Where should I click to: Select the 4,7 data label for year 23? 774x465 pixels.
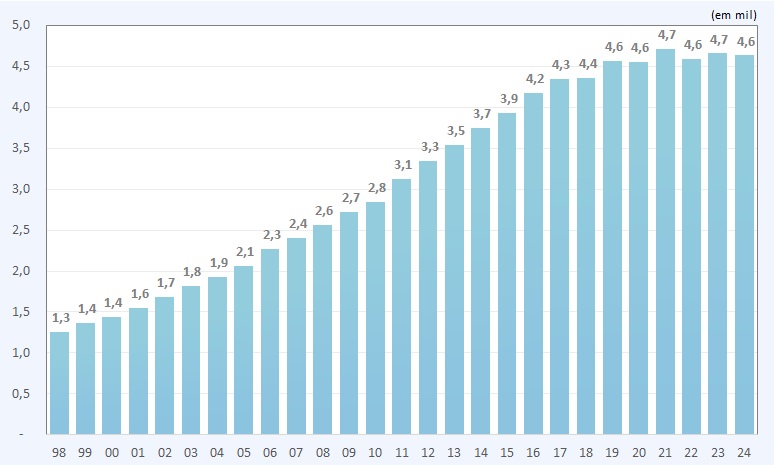[719, 40]
